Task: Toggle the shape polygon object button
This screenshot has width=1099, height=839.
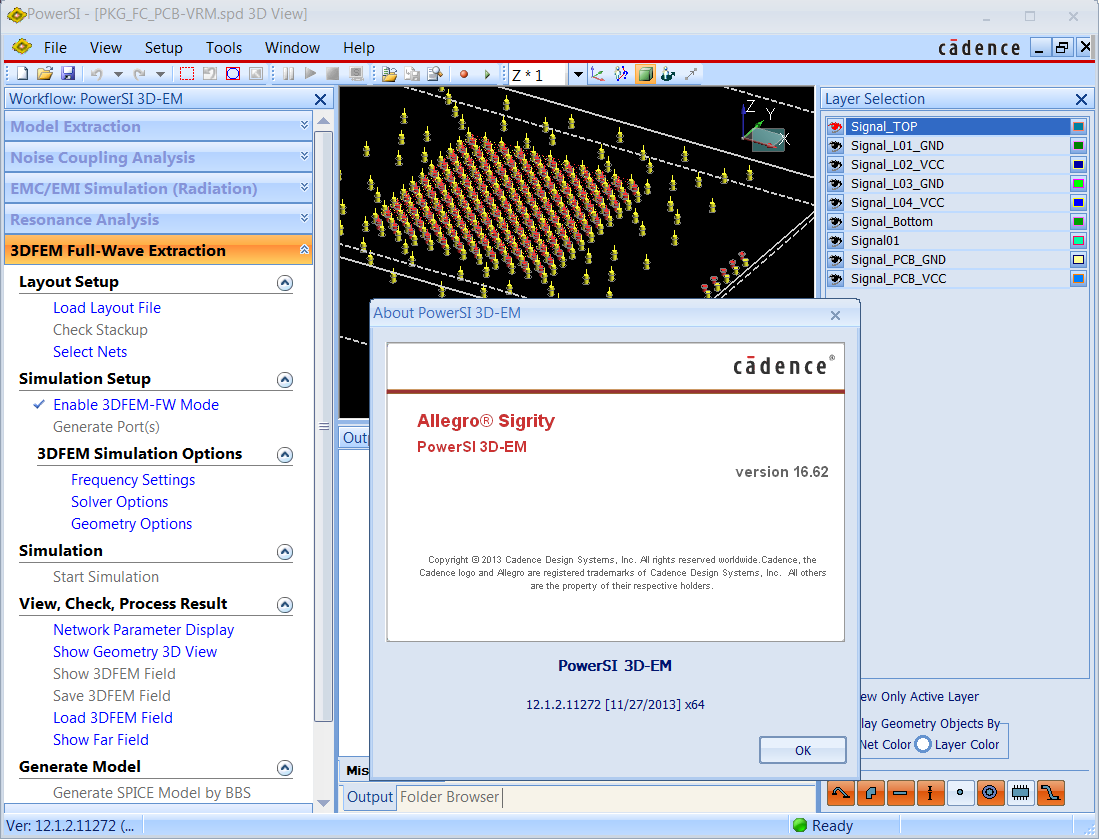Action: click(871, 793)
